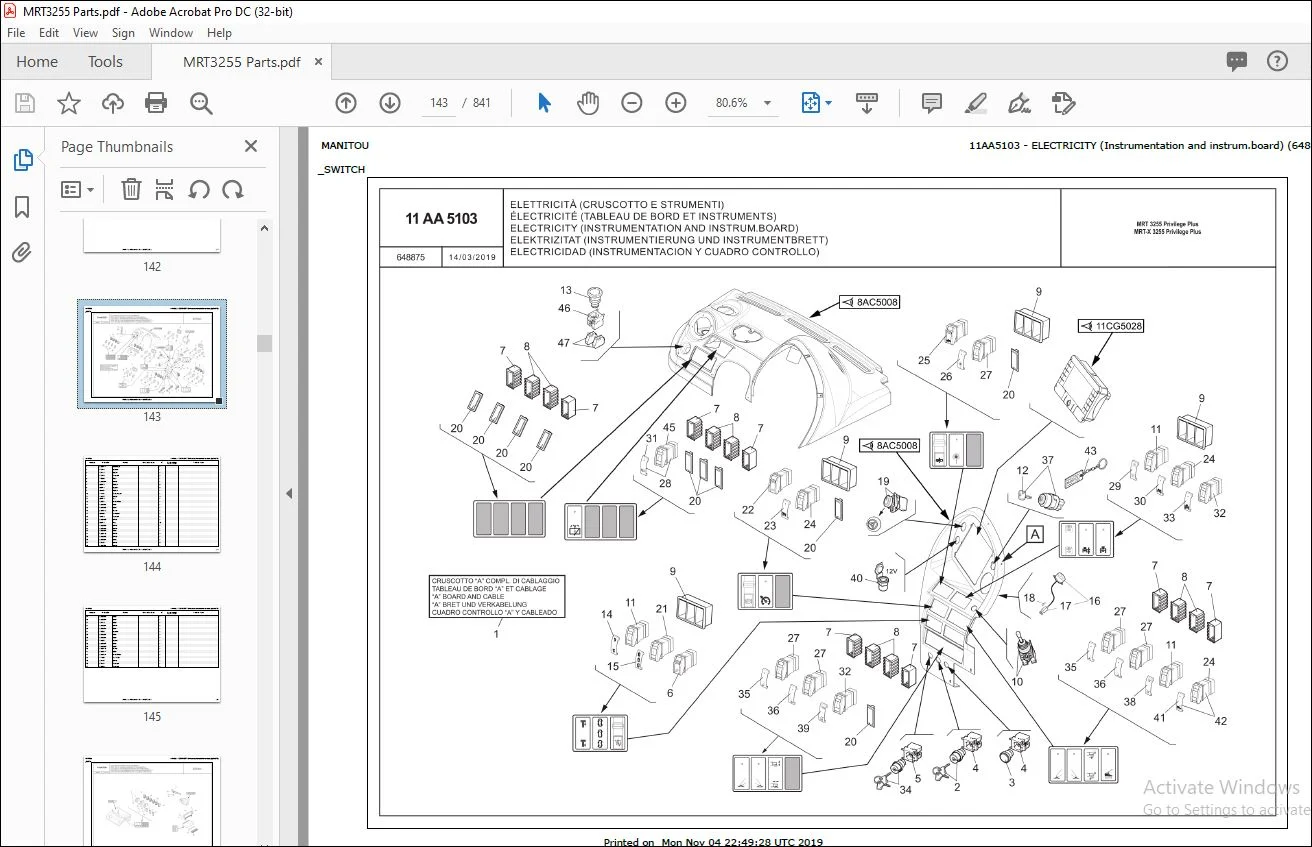Activate the Hand pan tool
This screenshot has height=847, width=1312.
[x=588, y=103]
